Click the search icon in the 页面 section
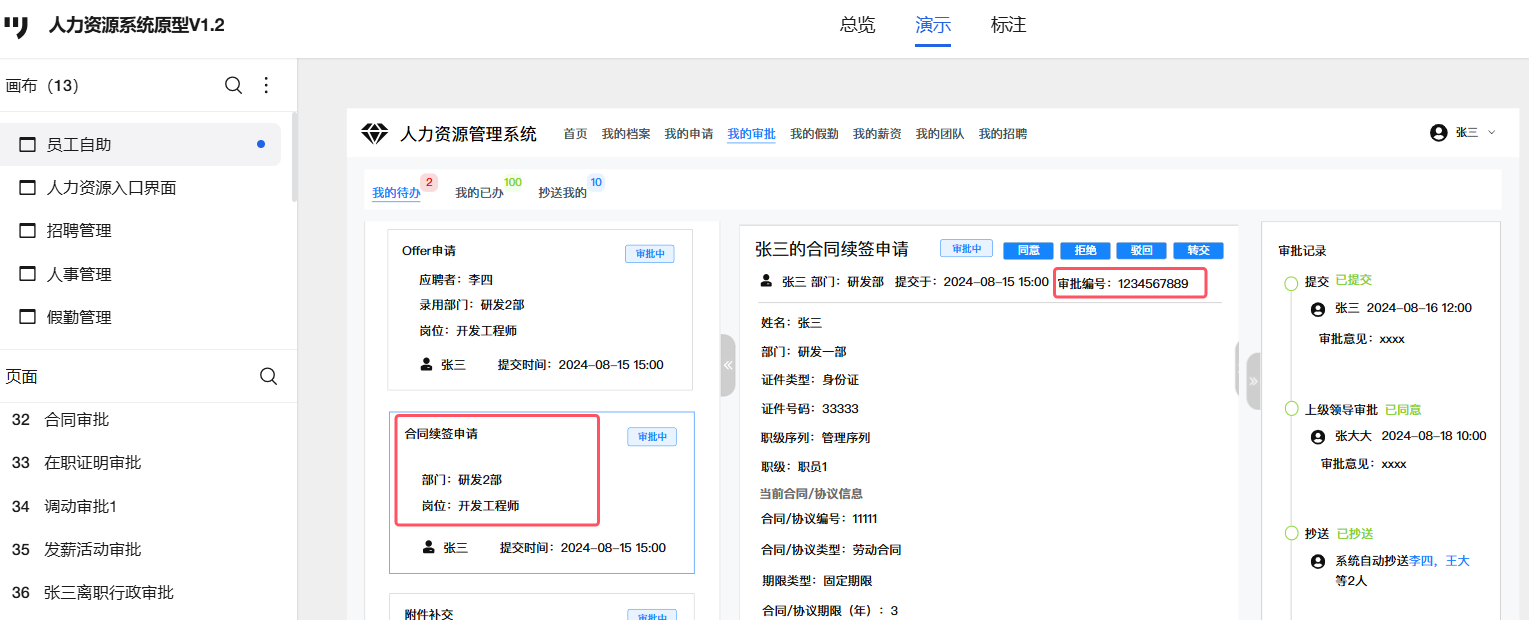The width and height of the screenshot is (1529, 620). tap(268, 376)
